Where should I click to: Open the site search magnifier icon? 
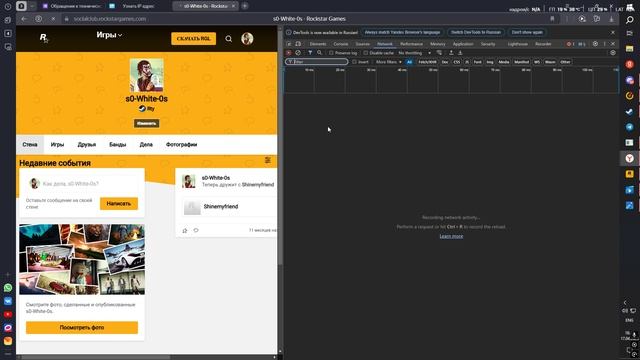tap(229, 39)
